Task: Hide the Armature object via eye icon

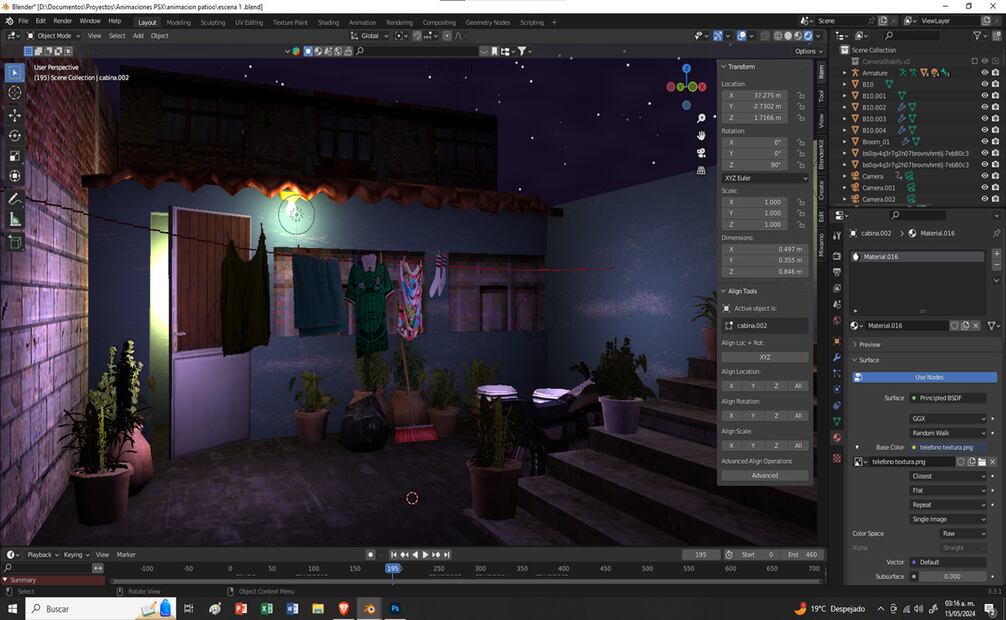Action: (984, 73)
